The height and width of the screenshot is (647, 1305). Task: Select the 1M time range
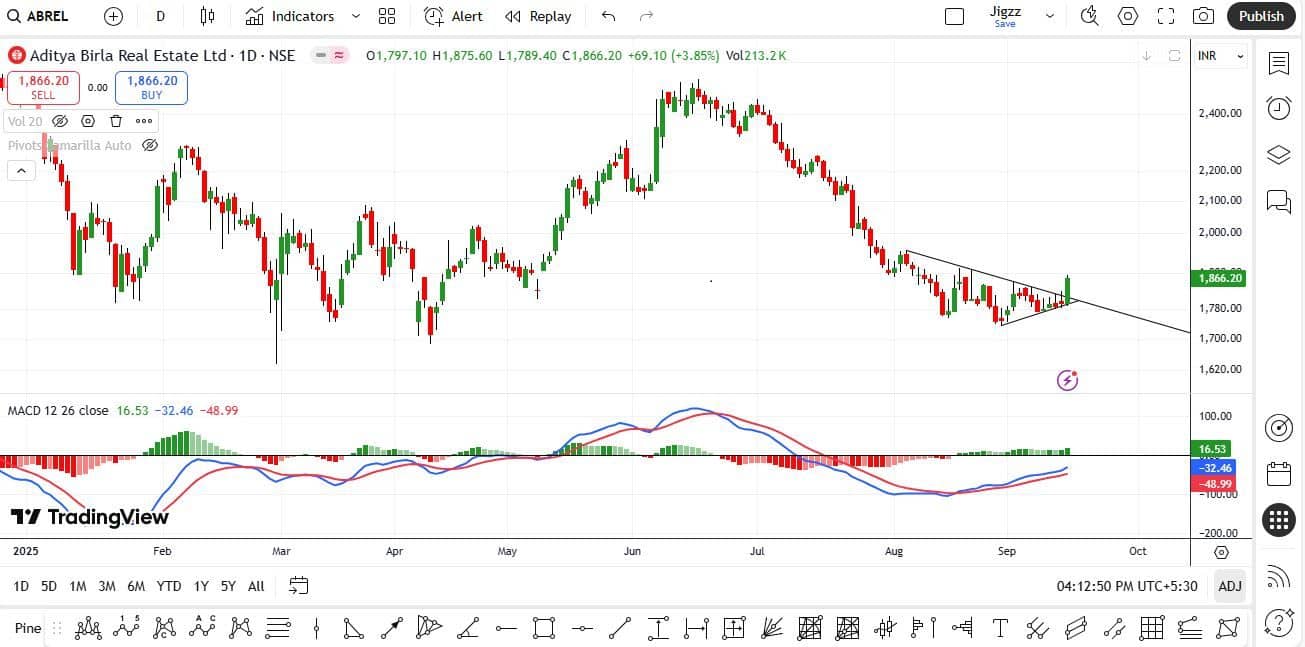tap(77, 586)
